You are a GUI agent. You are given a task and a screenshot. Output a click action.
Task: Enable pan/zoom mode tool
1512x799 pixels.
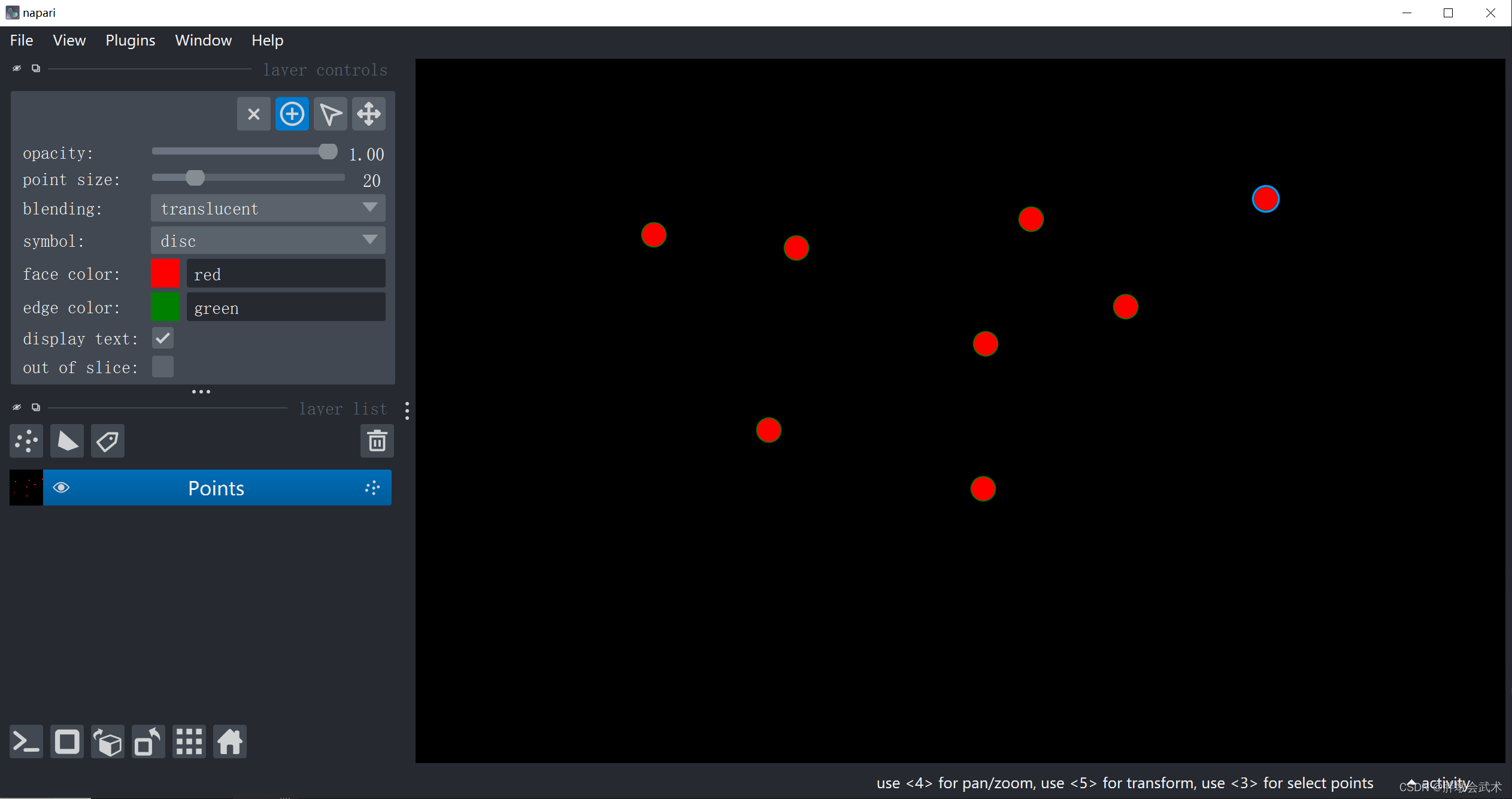click(368, 114)
